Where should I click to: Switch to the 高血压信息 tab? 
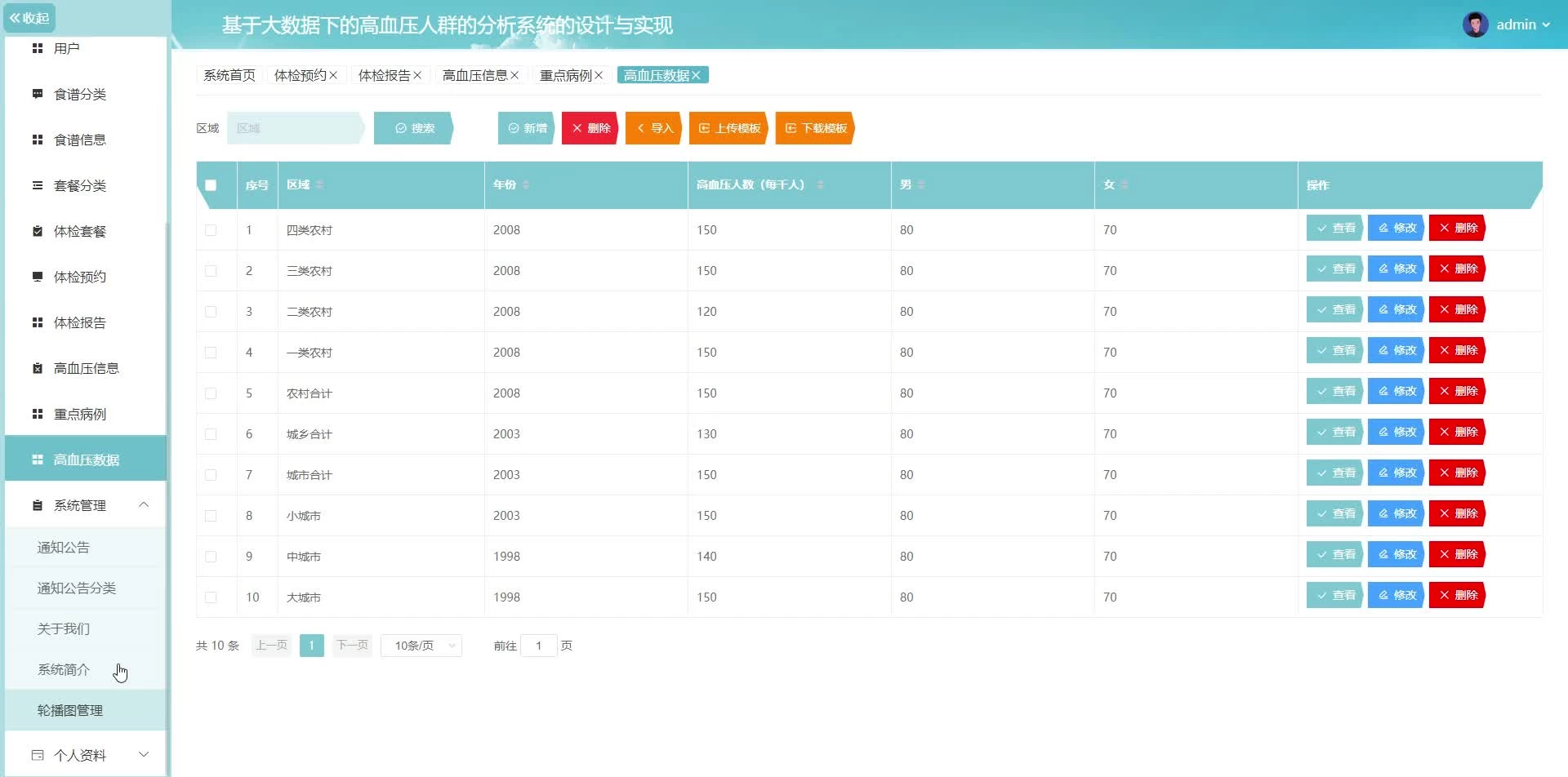click(x=475, y=75)
